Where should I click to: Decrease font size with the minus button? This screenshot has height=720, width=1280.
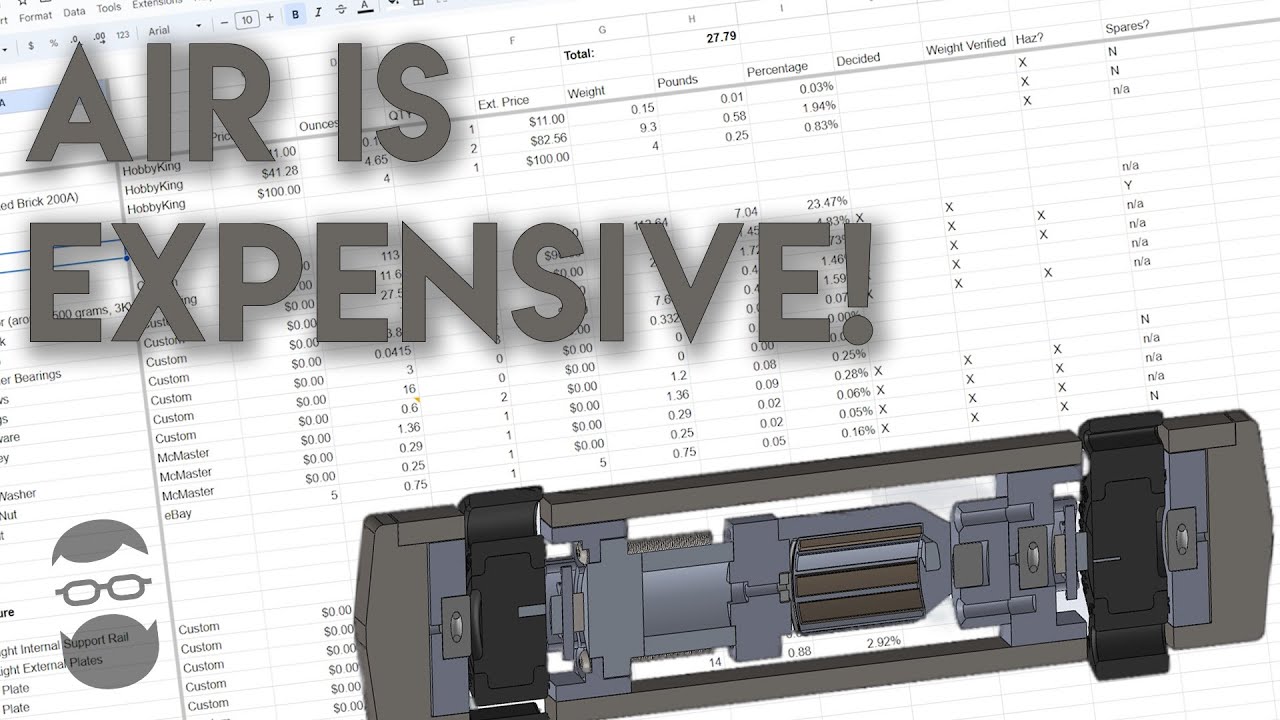click(225, 21)
